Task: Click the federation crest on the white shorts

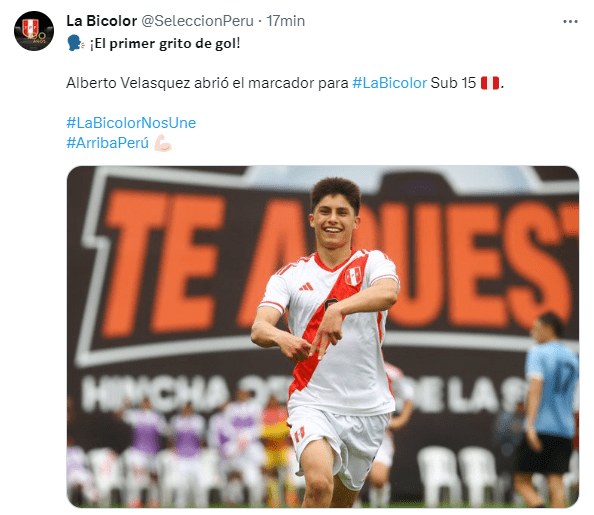Action: tap(299, 435)
